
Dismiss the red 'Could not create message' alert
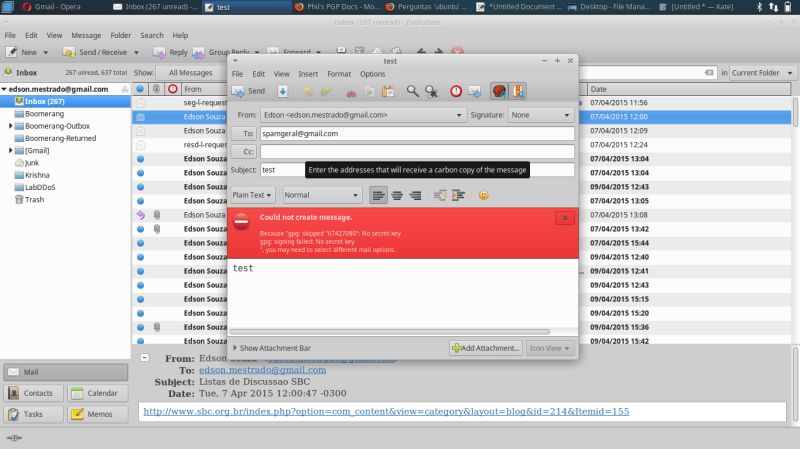click(565, 218)
